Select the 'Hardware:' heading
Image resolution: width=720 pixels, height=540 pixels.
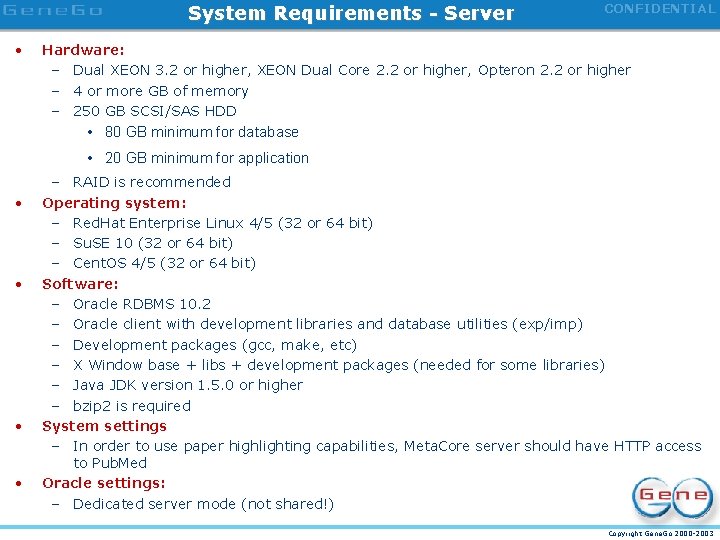[x=83, y=50]
